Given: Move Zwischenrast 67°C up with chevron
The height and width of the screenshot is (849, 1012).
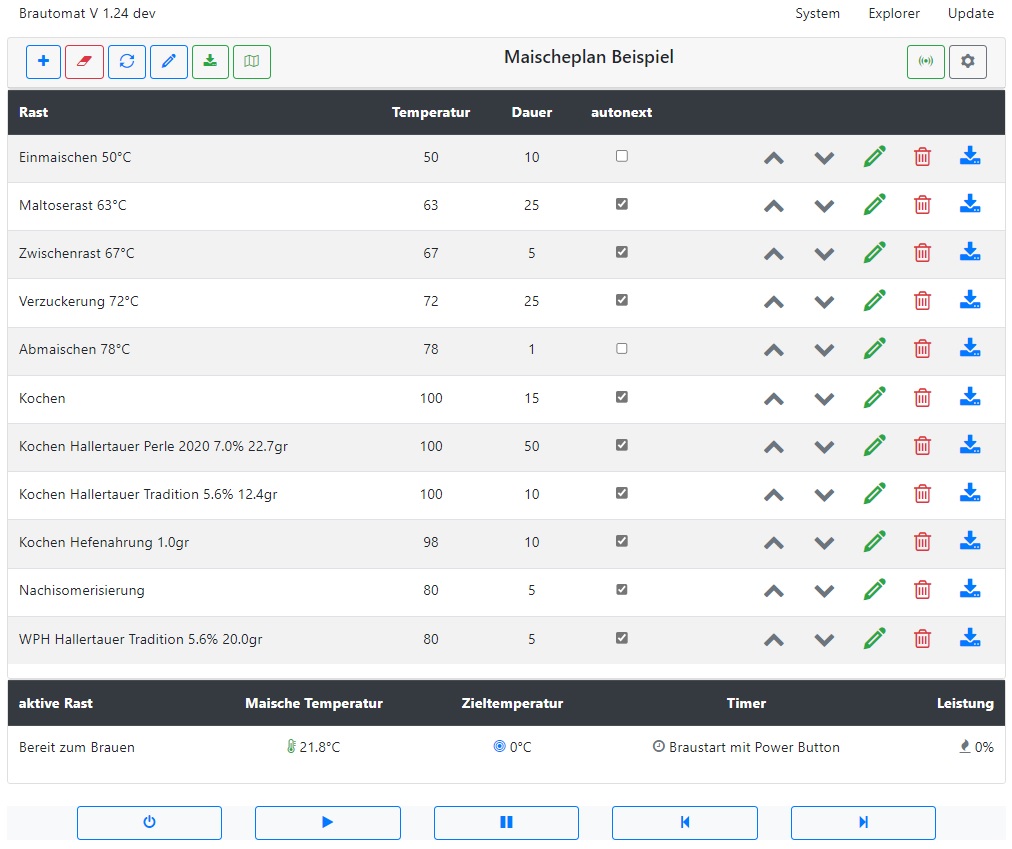Looking at the screenshot, I should (x=773, y=254).
